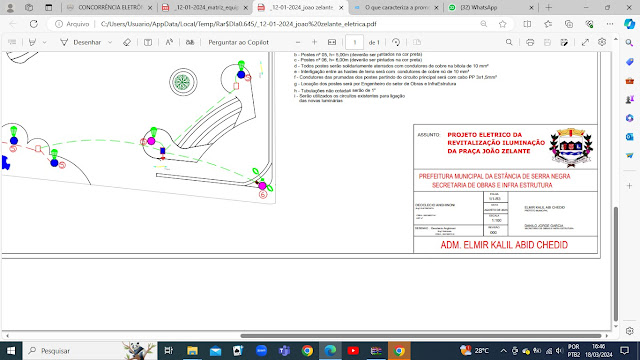640x360 pixels.
Task: Click the vertical scrollbar thumb
Action: pyautogui.click(x=616, y=264)
